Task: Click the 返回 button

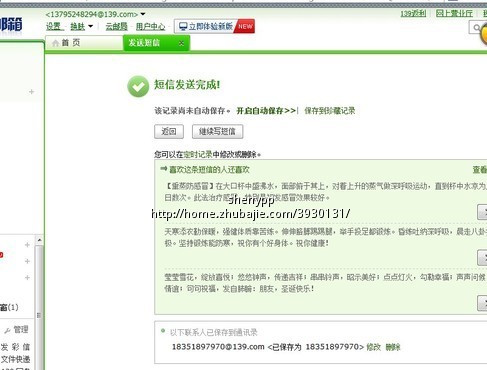Action: [169, 131]
